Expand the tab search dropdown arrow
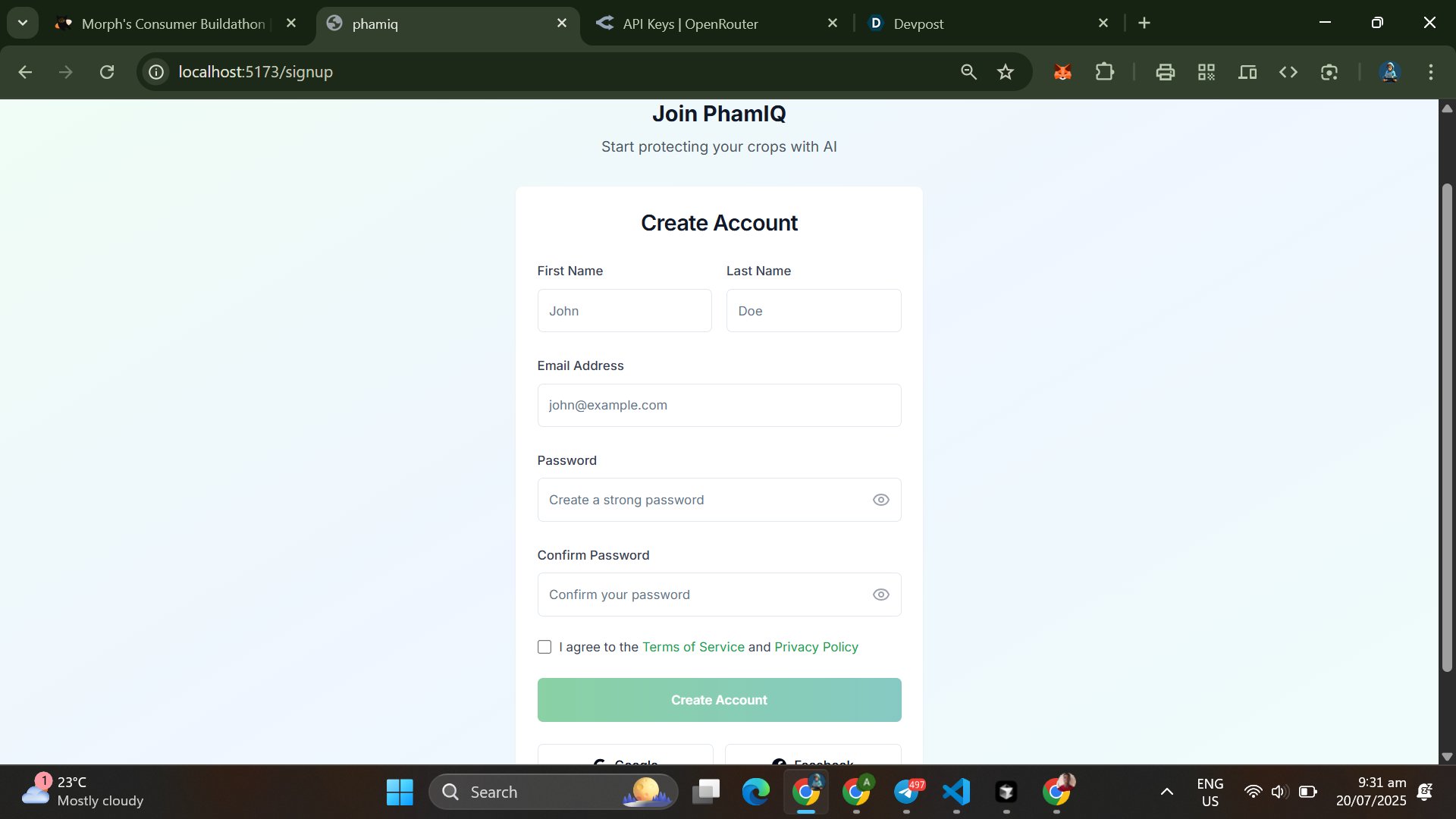This screenshot has height=819, width=1456. click(23, 23)
